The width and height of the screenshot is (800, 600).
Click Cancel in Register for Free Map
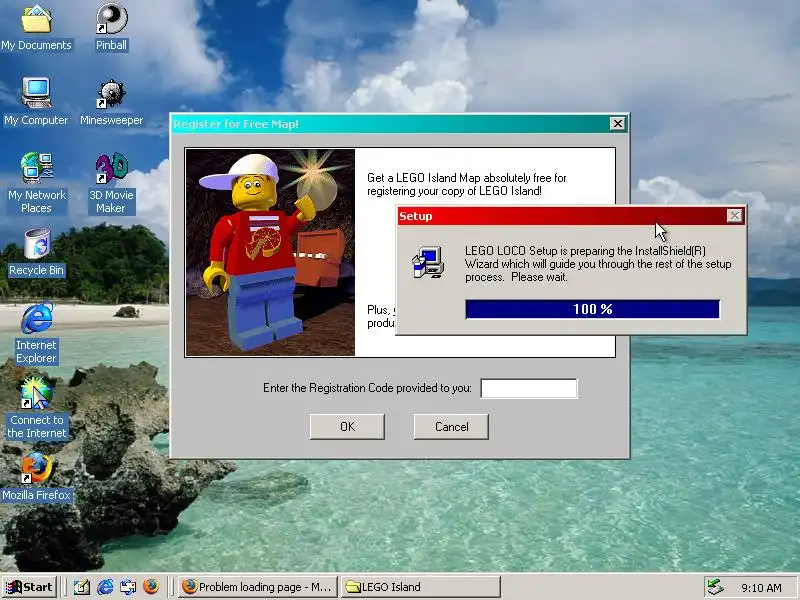[x=452, y=427]
